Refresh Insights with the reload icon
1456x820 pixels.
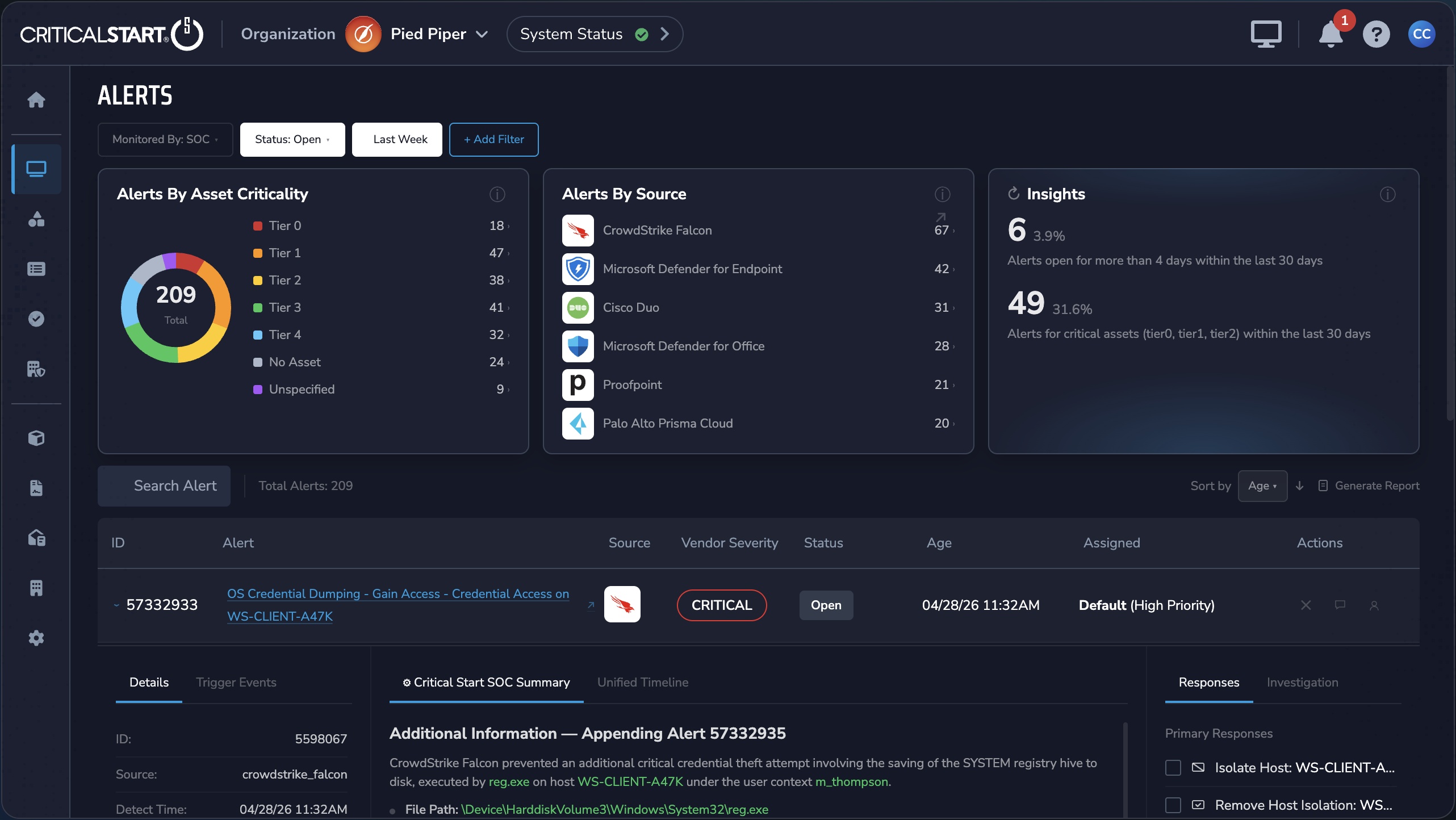pyautogui.click(x=1014, y=194)
